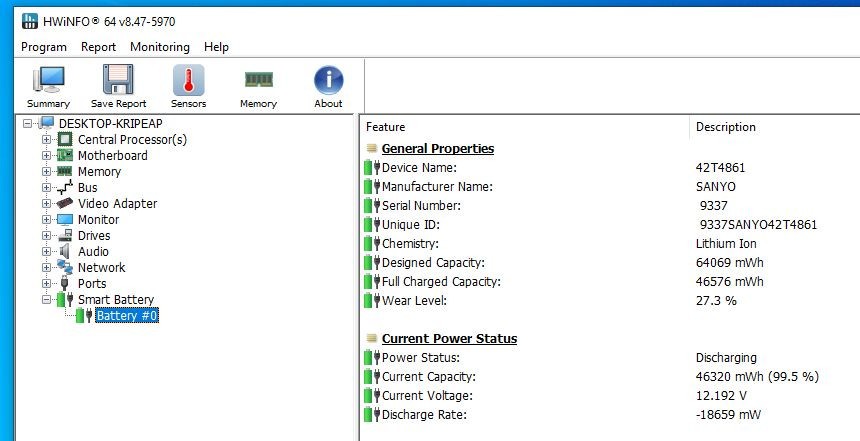
Task: Expand the Memory tree node
Action: coord(47,172)
